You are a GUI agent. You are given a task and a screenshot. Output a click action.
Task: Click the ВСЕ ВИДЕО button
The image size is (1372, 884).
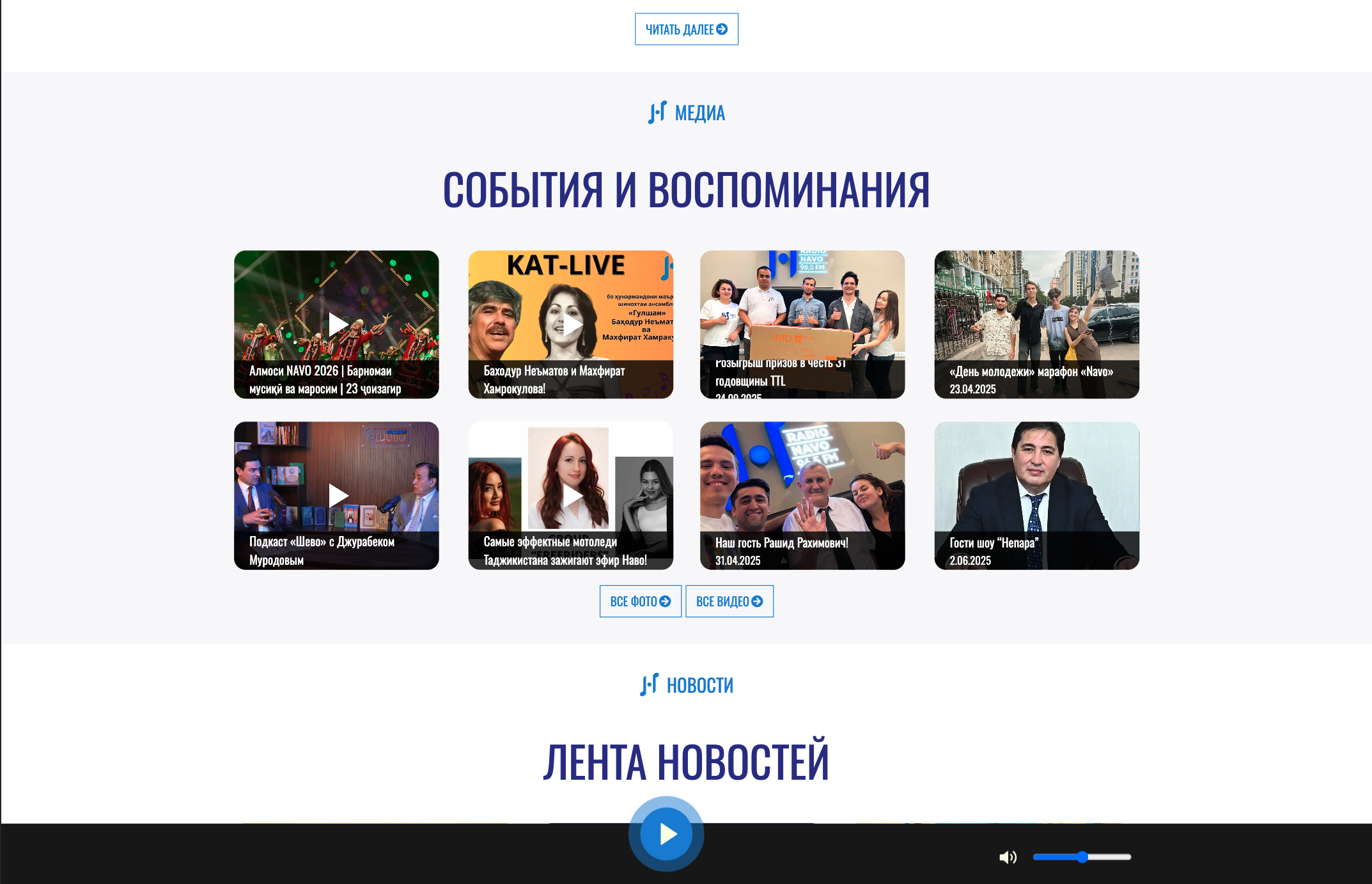pyautogui.click(x=729, y=601)
